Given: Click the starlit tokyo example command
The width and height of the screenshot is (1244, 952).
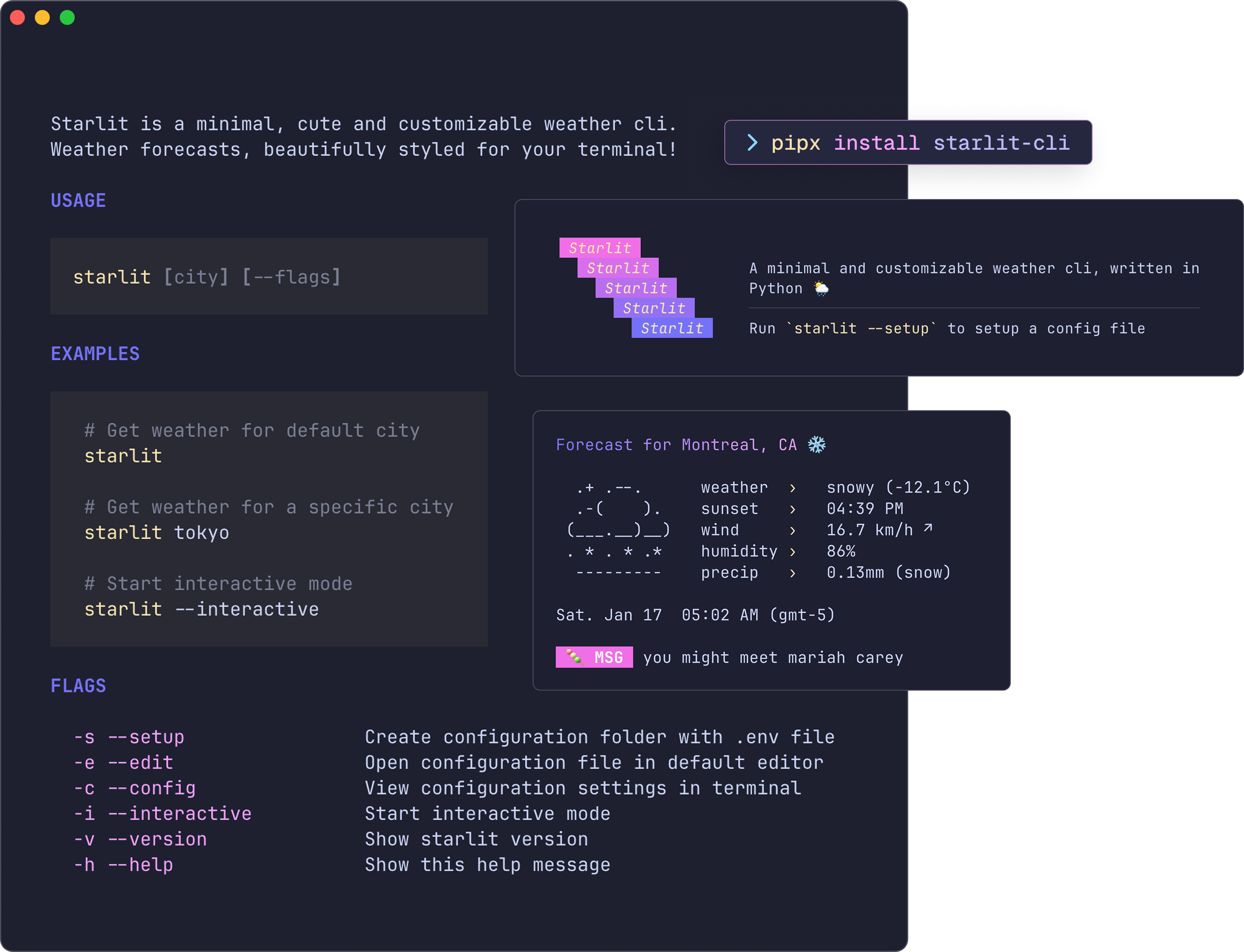Looking at the screenshot, I should (157, 533).
